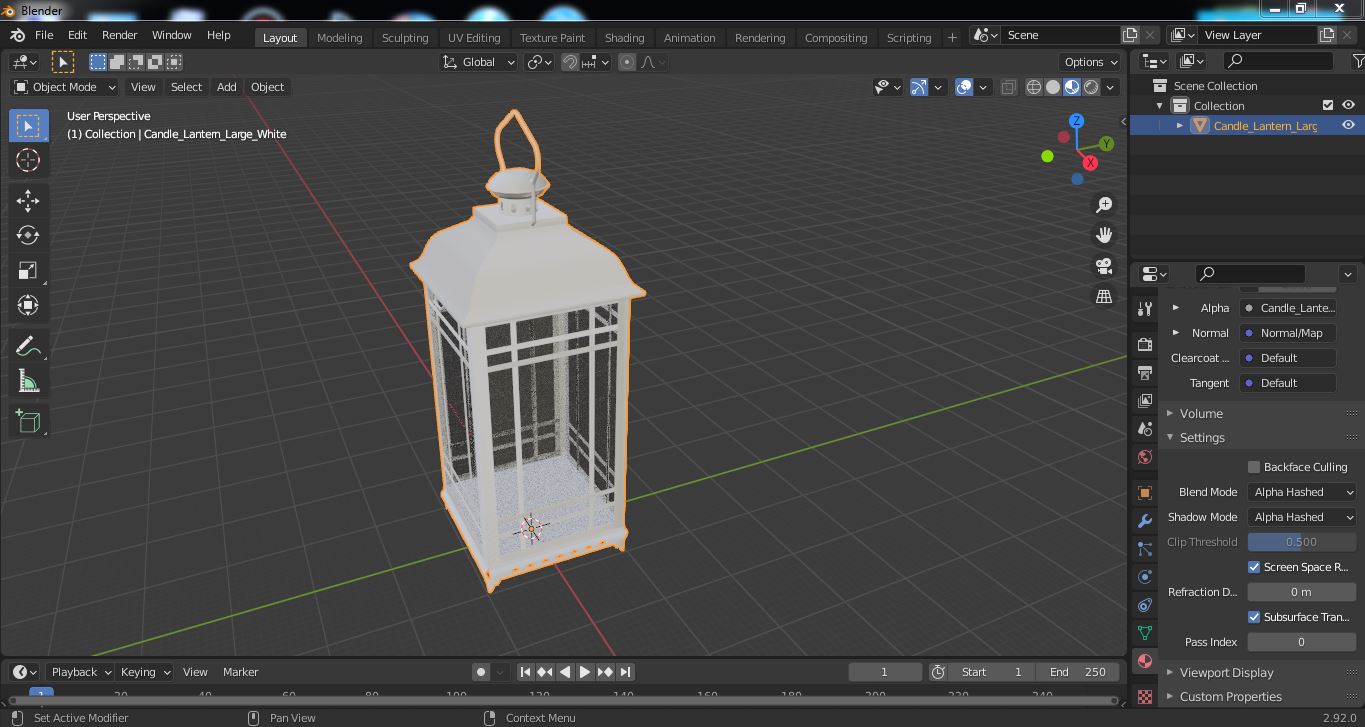
Task: Switch perspective/orthographic with grid icon
Action: [1104, 296]
